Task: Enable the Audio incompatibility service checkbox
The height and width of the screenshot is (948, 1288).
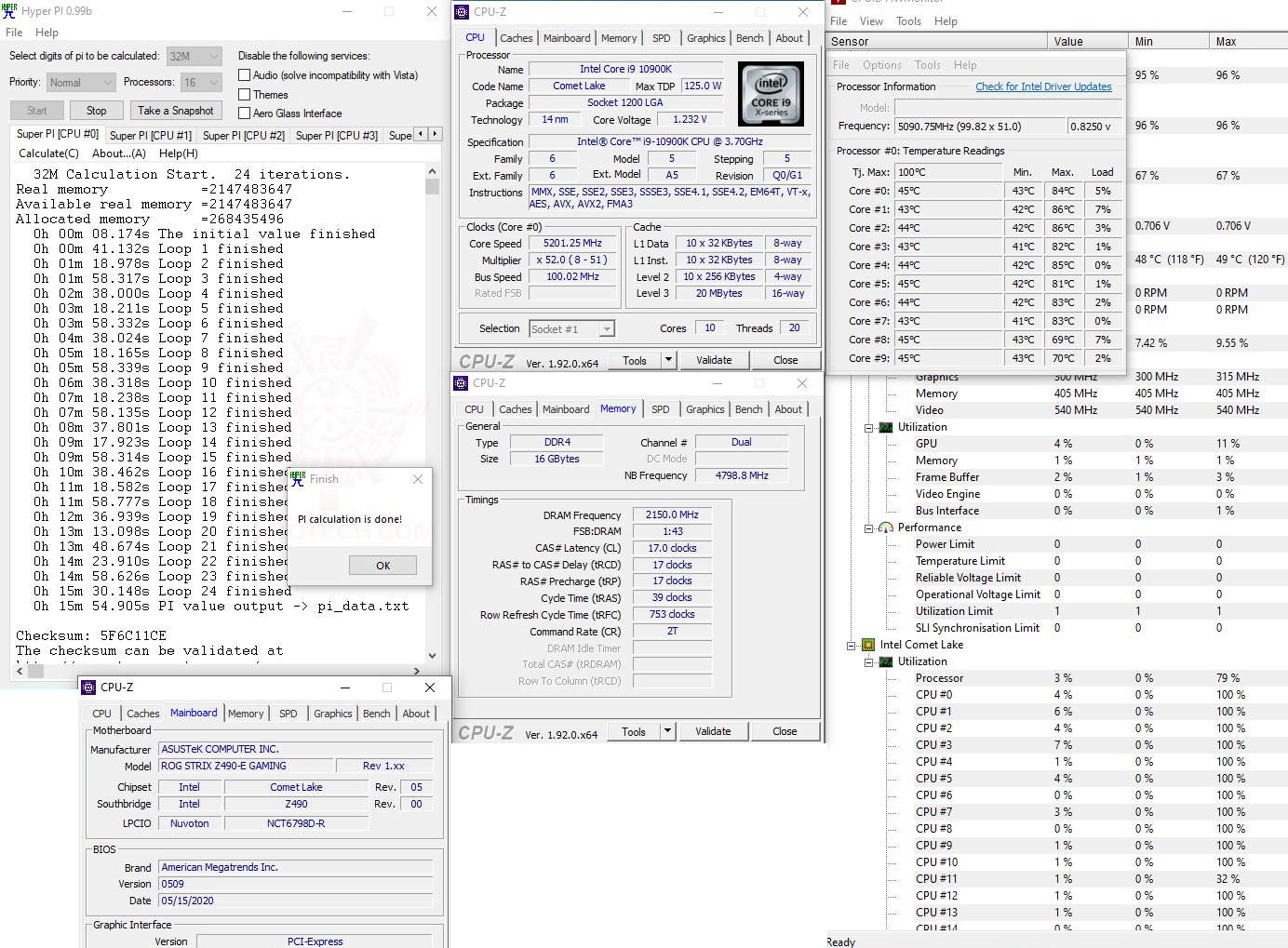Action: point(243,75)
